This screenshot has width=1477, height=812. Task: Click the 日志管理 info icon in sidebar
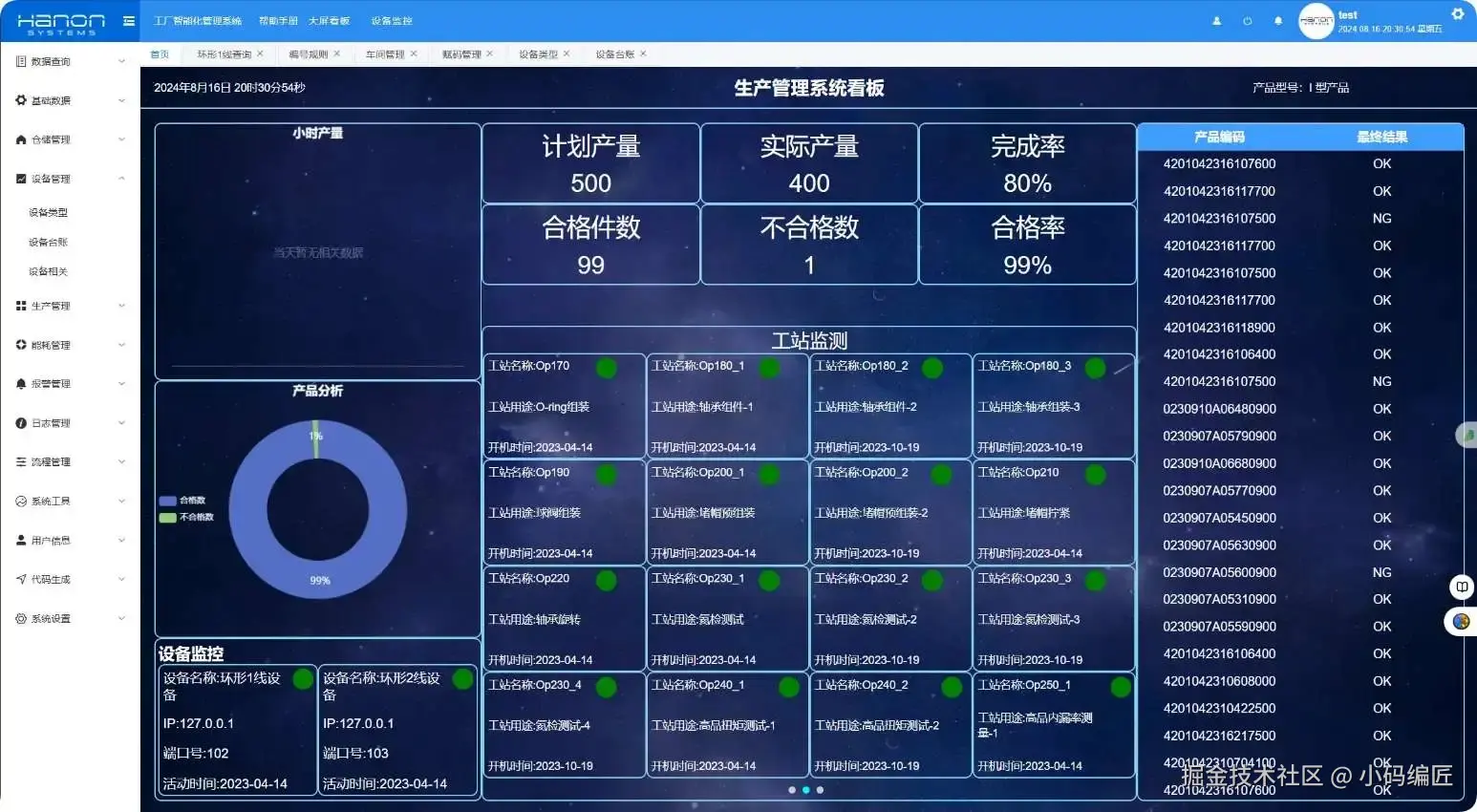coord(21,423)
